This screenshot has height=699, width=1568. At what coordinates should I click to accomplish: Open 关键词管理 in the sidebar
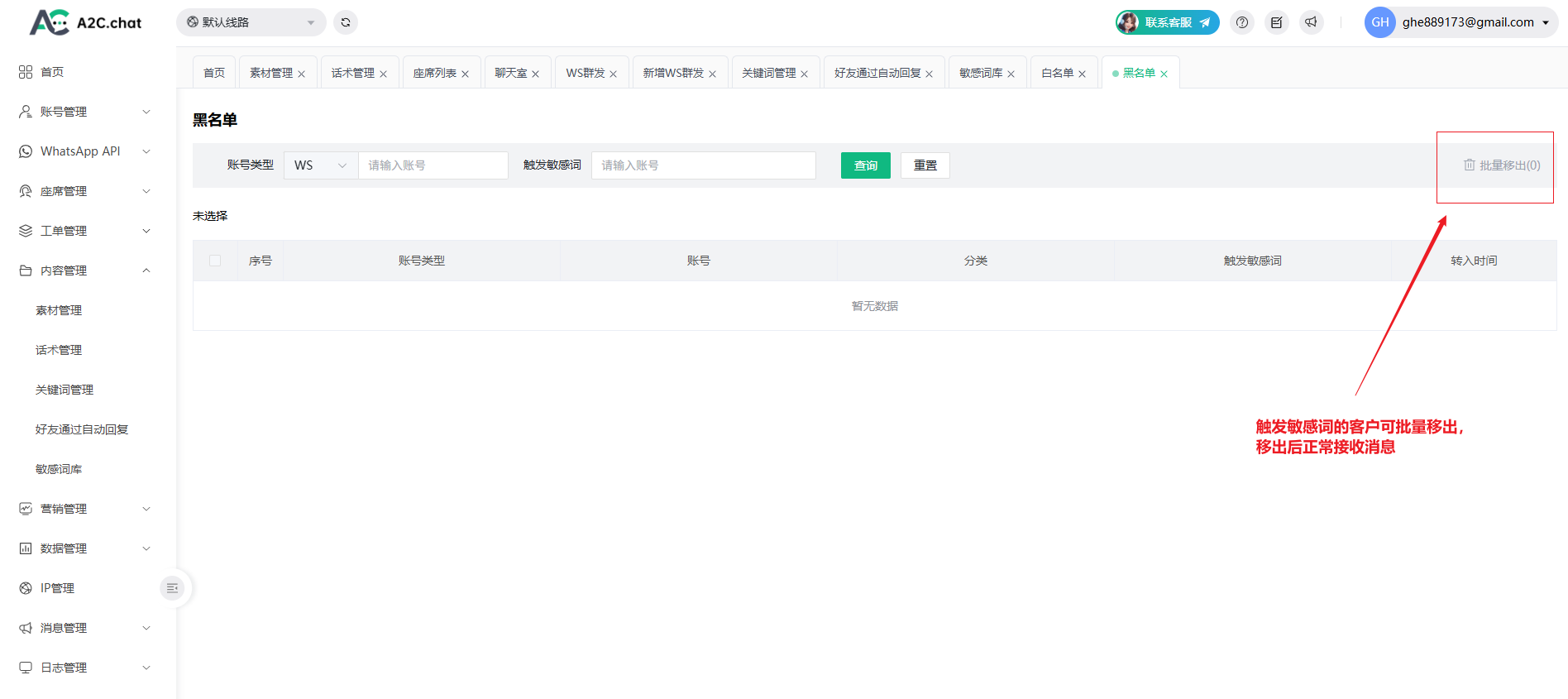point(65,390)
